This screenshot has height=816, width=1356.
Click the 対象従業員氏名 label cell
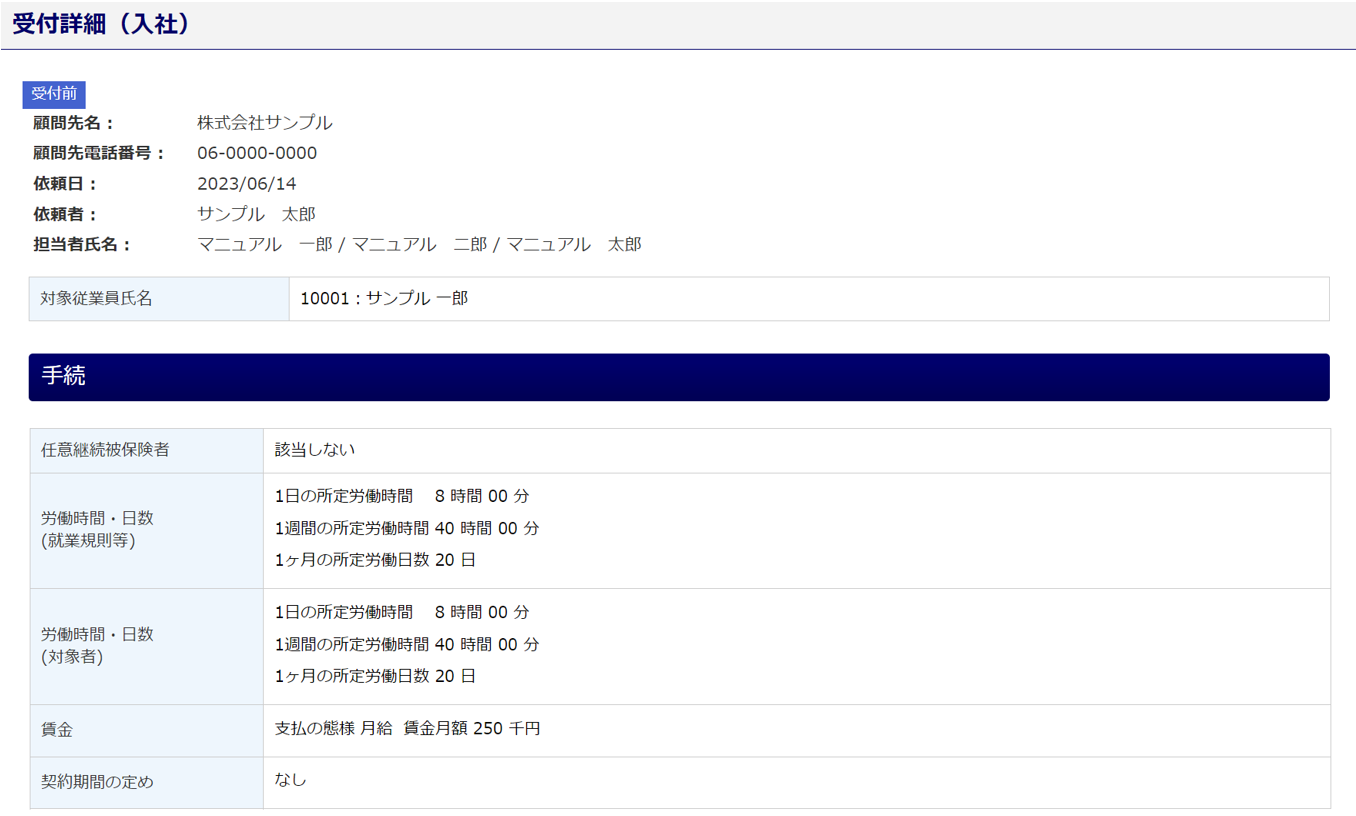coord(97,298)
